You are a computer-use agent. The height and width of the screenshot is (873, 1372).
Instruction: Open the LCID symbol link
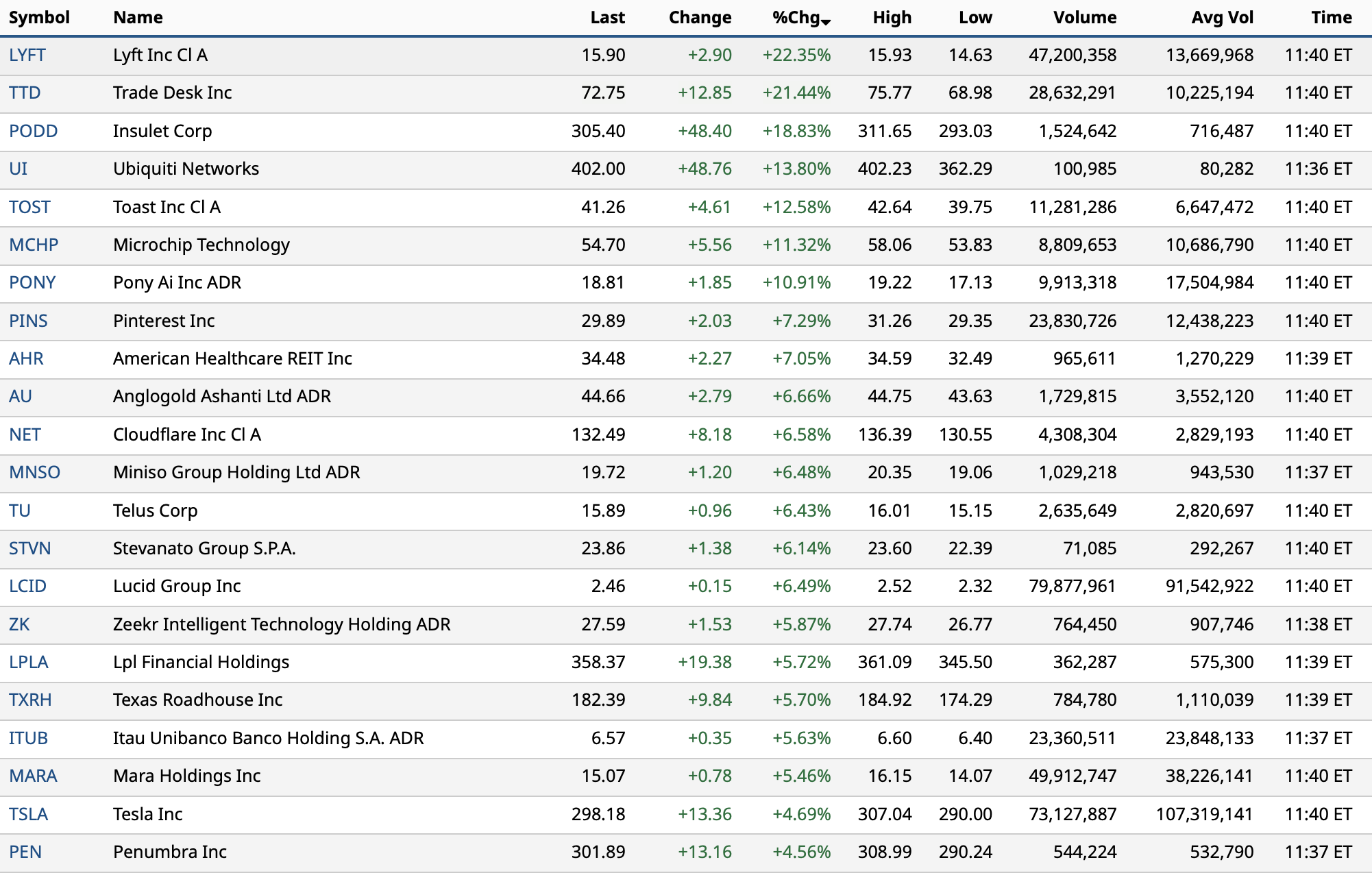(27, 586)
